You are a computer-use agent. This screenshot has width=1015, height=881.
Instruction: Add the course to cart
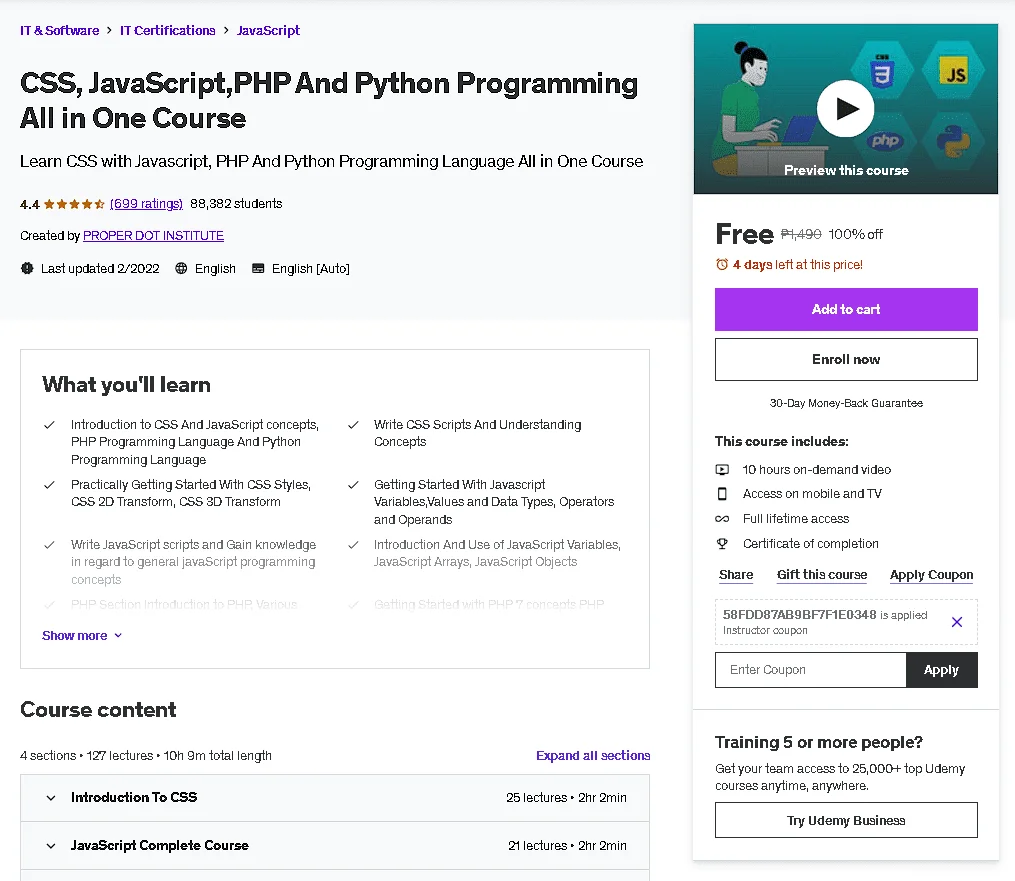pos(846,309)
